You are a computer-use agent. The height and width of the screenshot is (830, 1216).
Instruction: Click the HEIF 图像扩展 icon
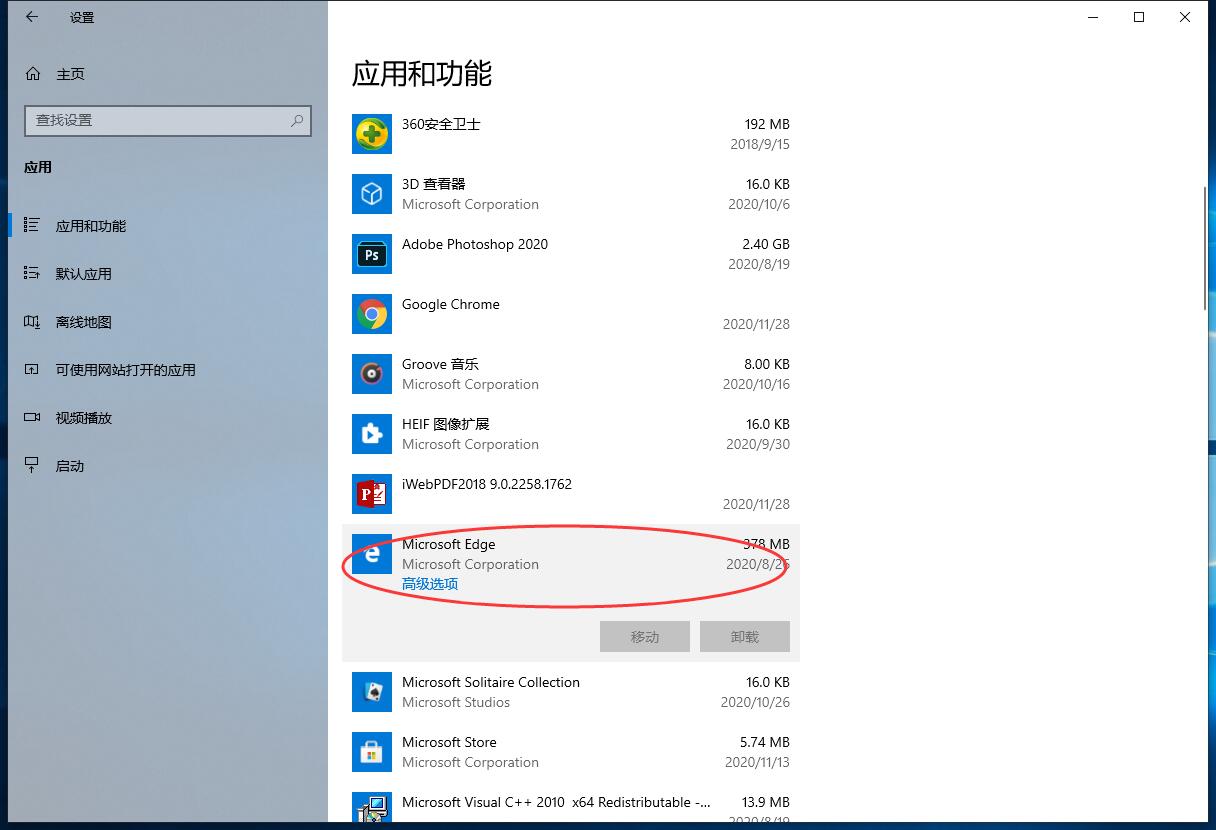coord(372,434)
